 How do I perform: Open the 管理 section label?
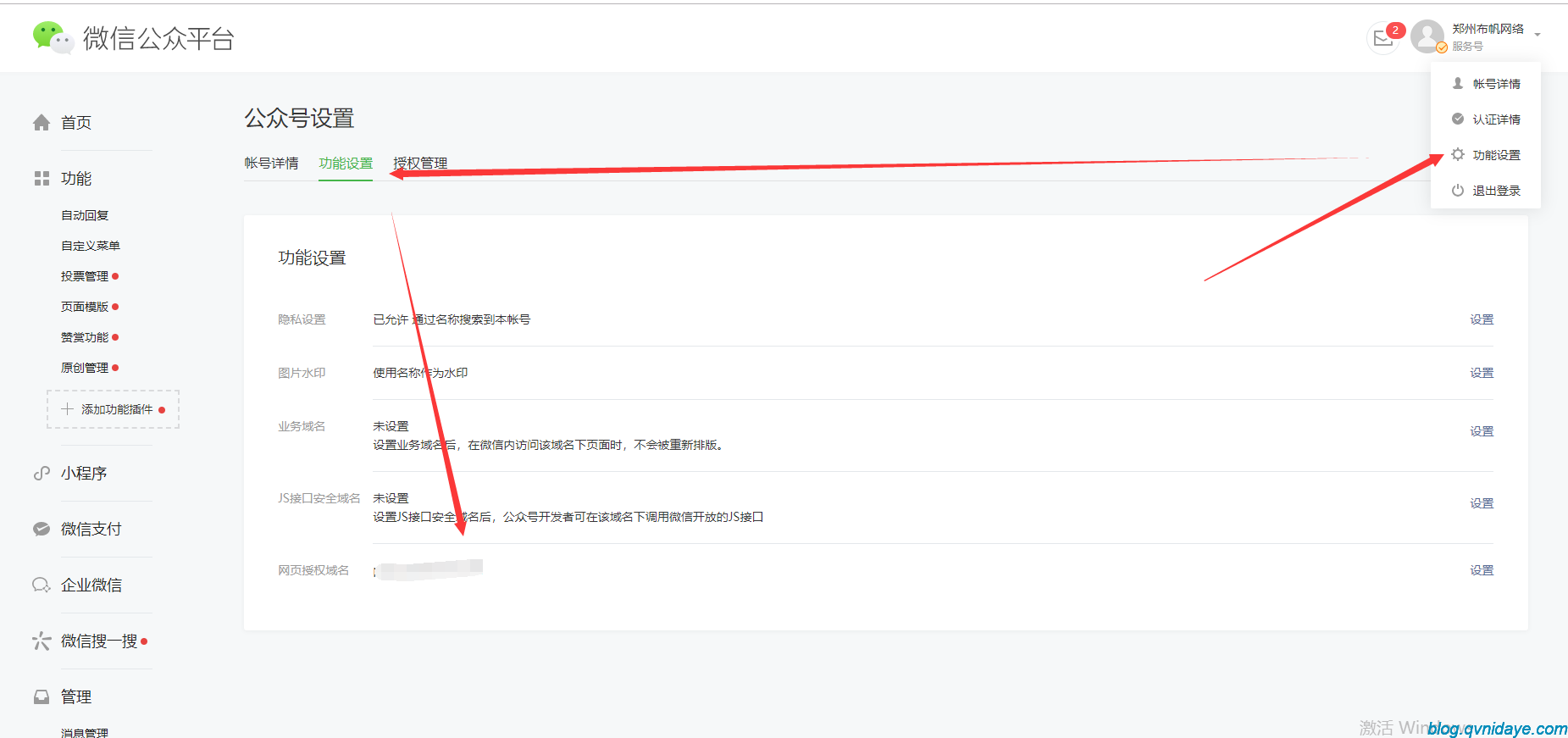pos(76,697)
